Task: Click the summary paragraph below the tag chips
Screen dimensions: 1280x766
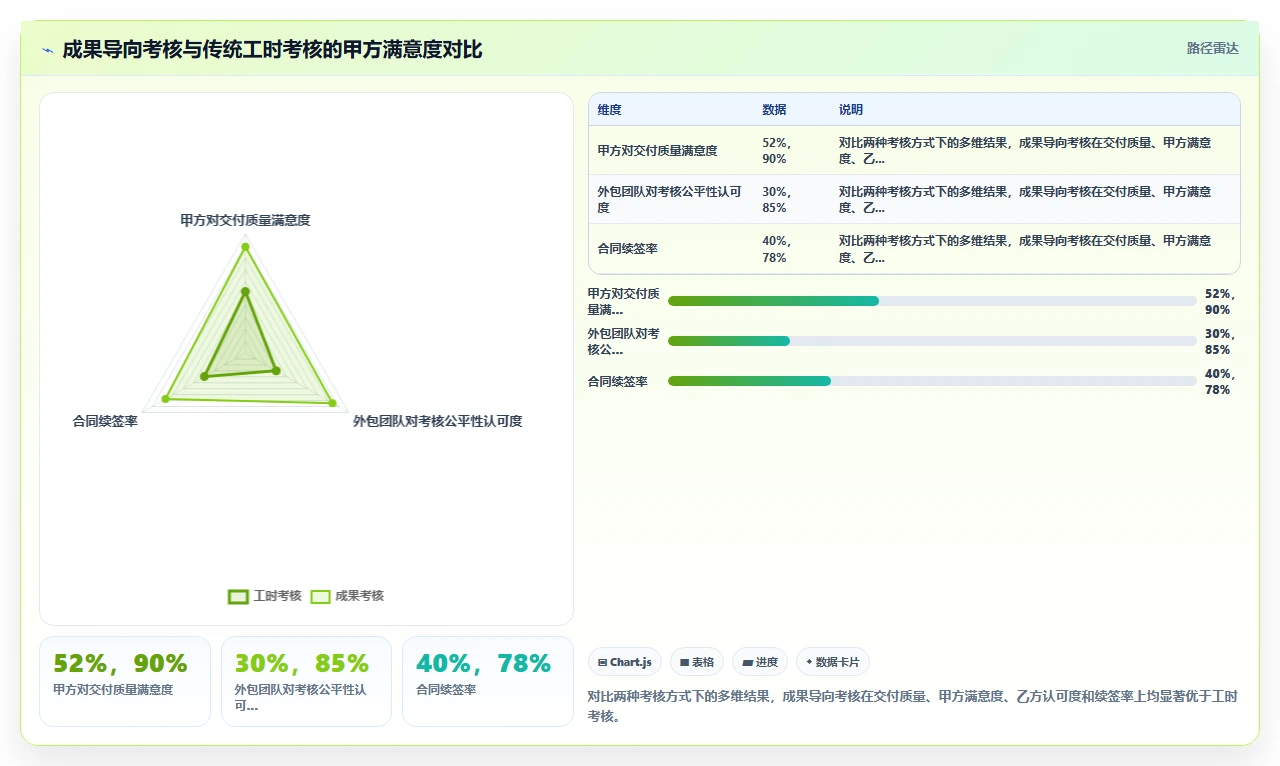Action: (x=912, y=706)
